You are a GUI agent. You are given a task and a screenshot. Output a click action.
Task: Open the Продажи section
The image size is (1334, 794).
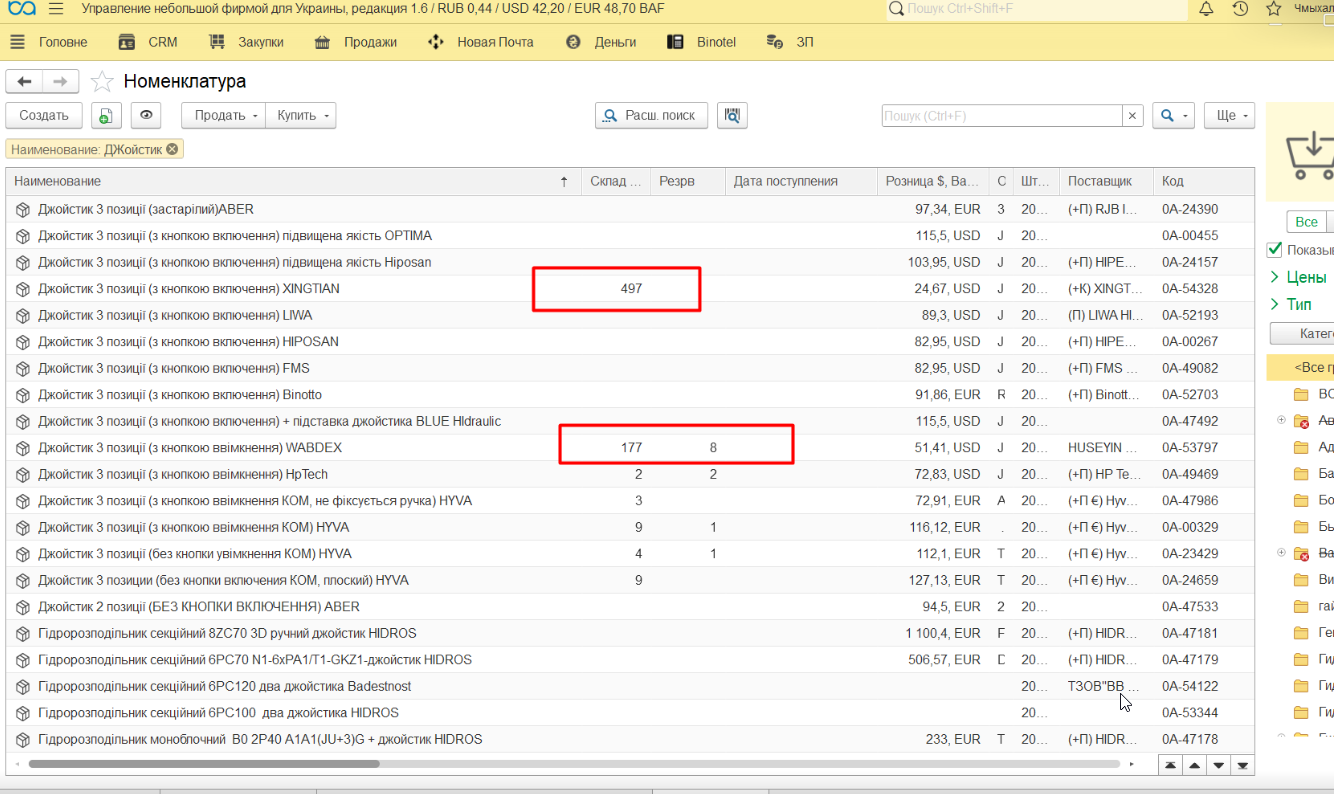pyautogui.click(x=355, y=42)
